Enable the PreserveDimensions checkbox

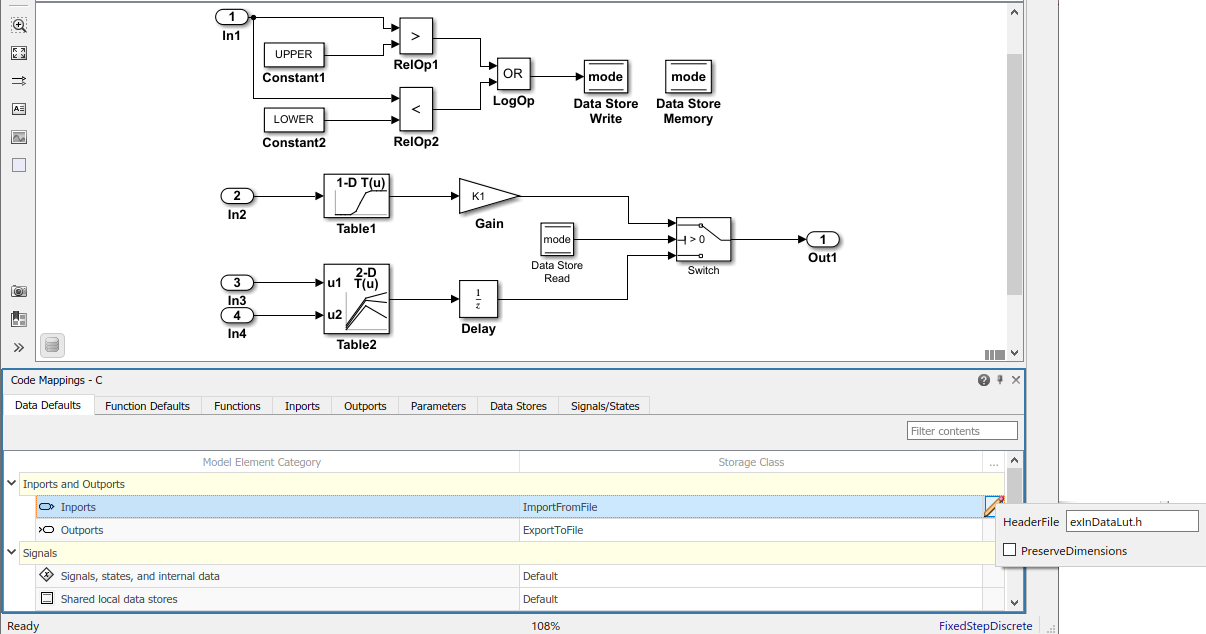pos(1010,550)
